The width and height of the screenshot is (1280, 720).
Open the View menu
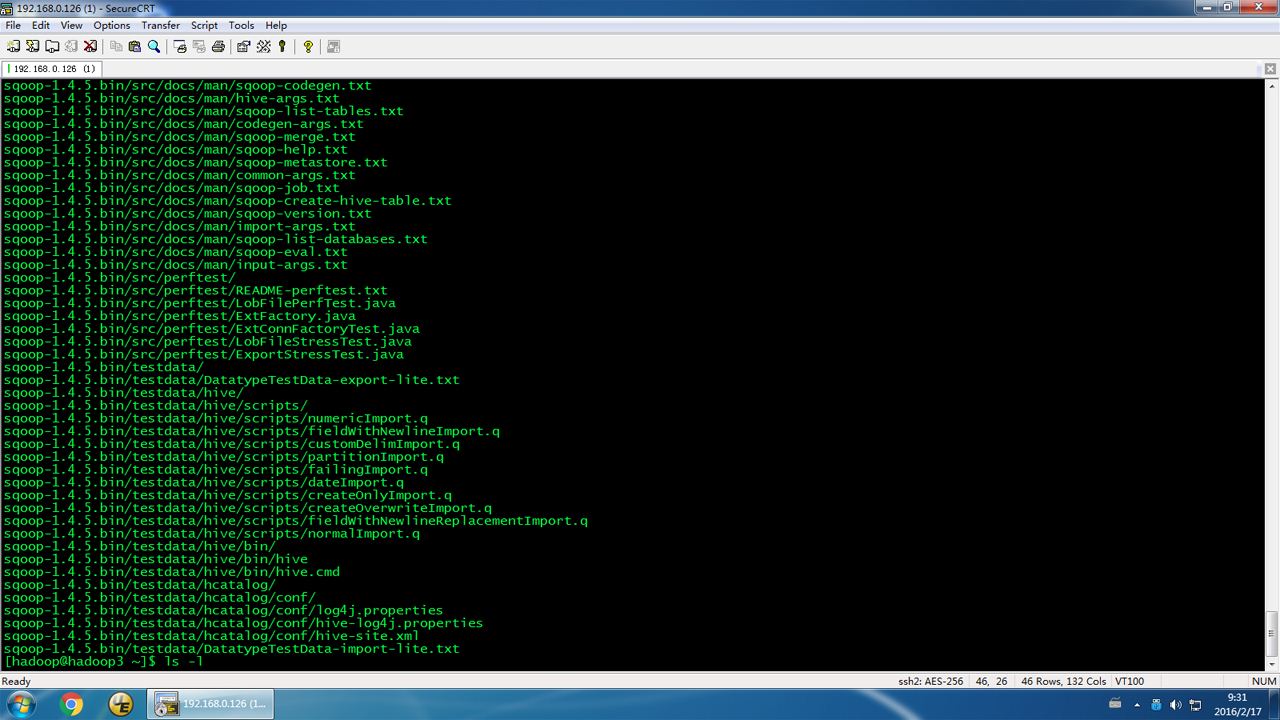click(72, 25)
